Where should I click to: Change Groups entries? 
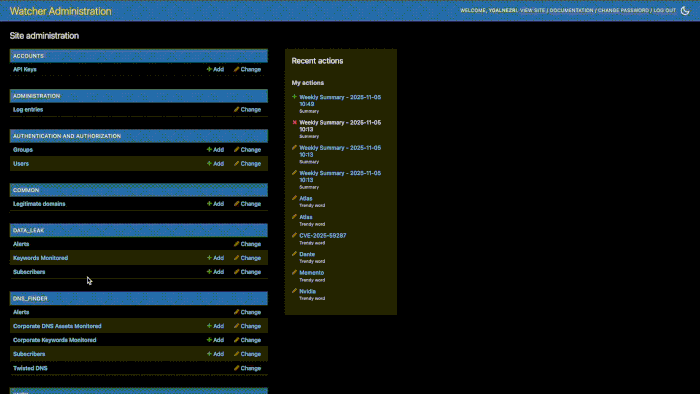pyautogui.click(x=247, y=149)
